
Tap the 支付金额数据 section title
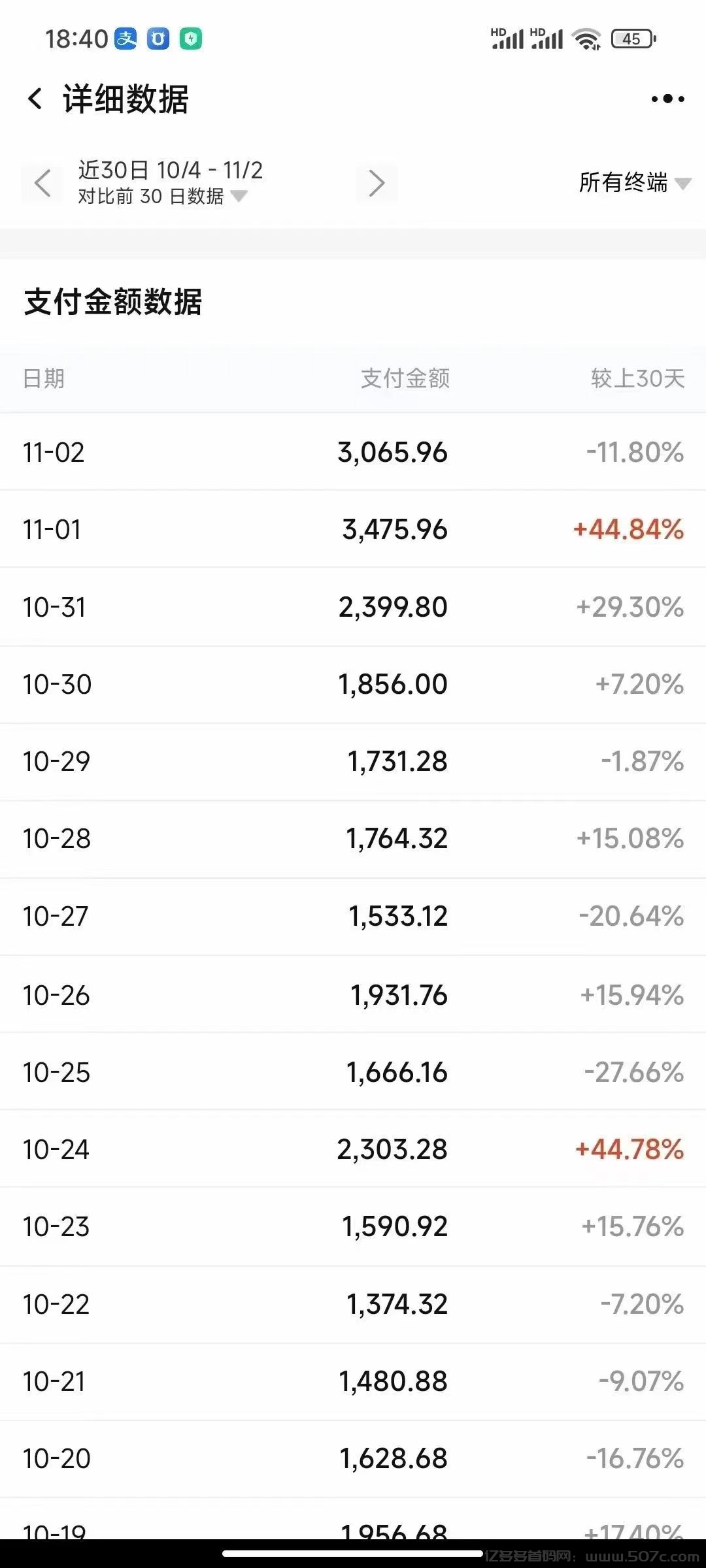pyautogui.click(x=113, y=302)
